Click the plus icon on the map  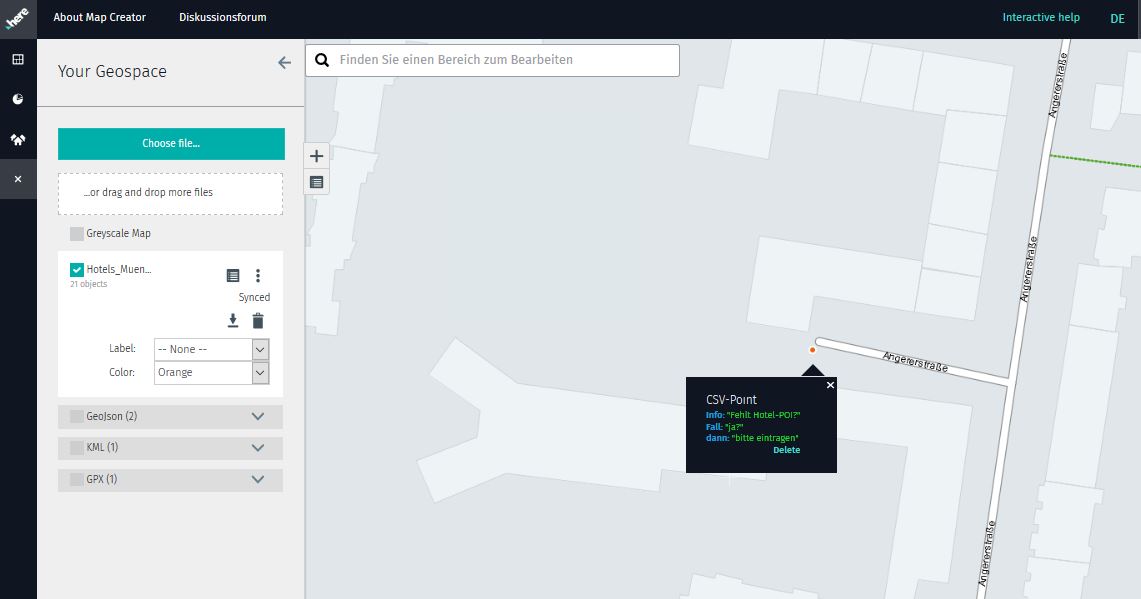point(317,156)
